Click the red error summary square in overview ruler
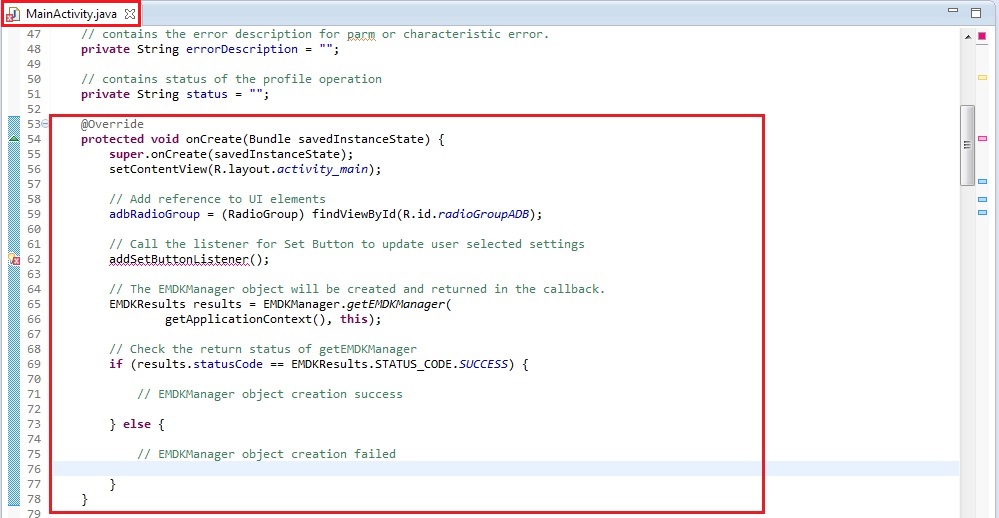999x518 pixels. [x=982, y=37]
